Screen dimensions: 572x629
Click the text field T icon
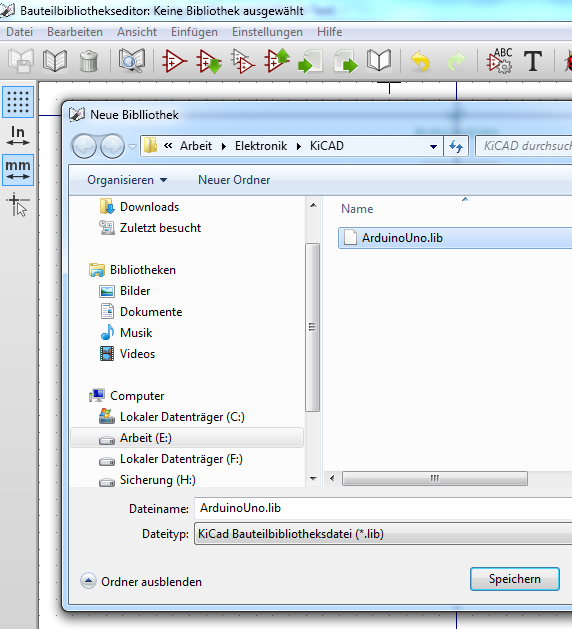click(x=533, y=61)
